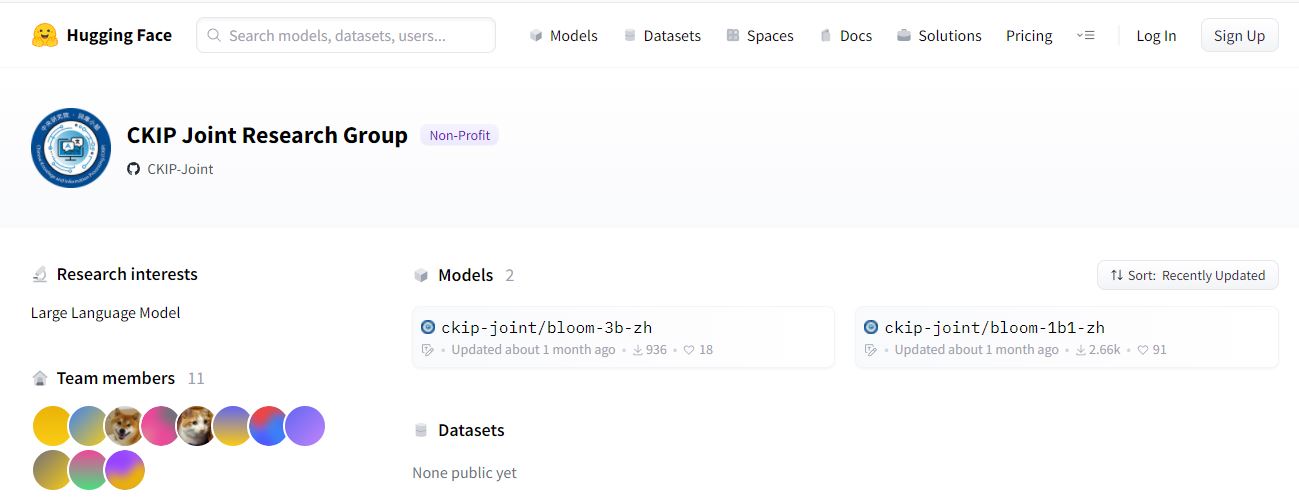
Task: Click the CKIP organization logo avatar
Action: point(71,148)
